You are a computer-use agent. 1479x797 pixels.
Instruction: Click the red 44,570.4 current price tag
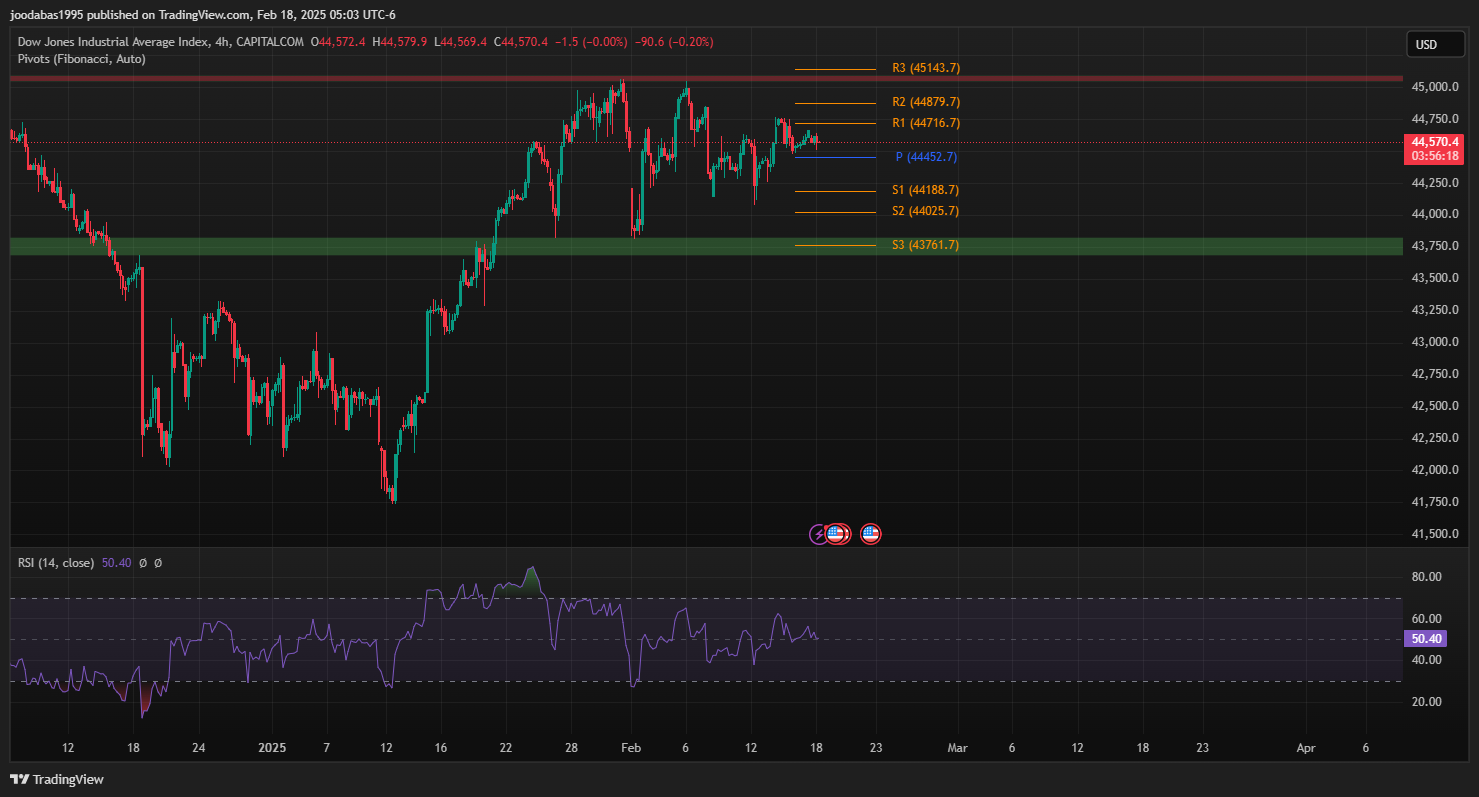[x=1434, y=142]
